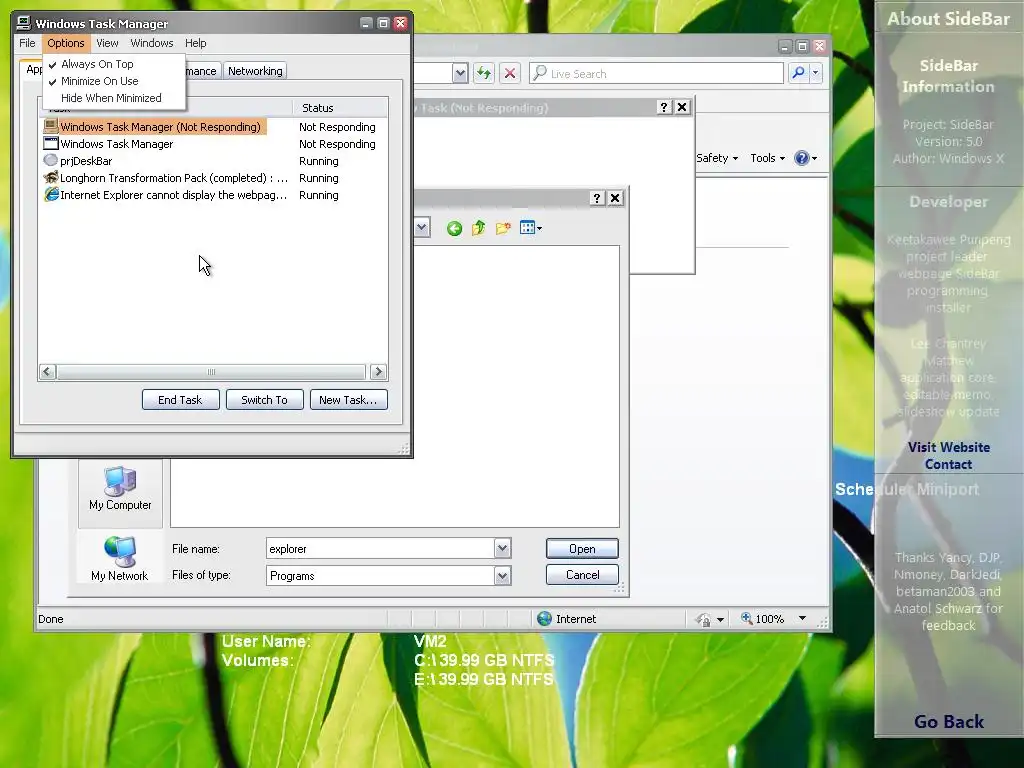The height and width of the screenshot is (768, 1024).
Task: Click the Contact link in SideBar
Action: [x=948, y=464]
